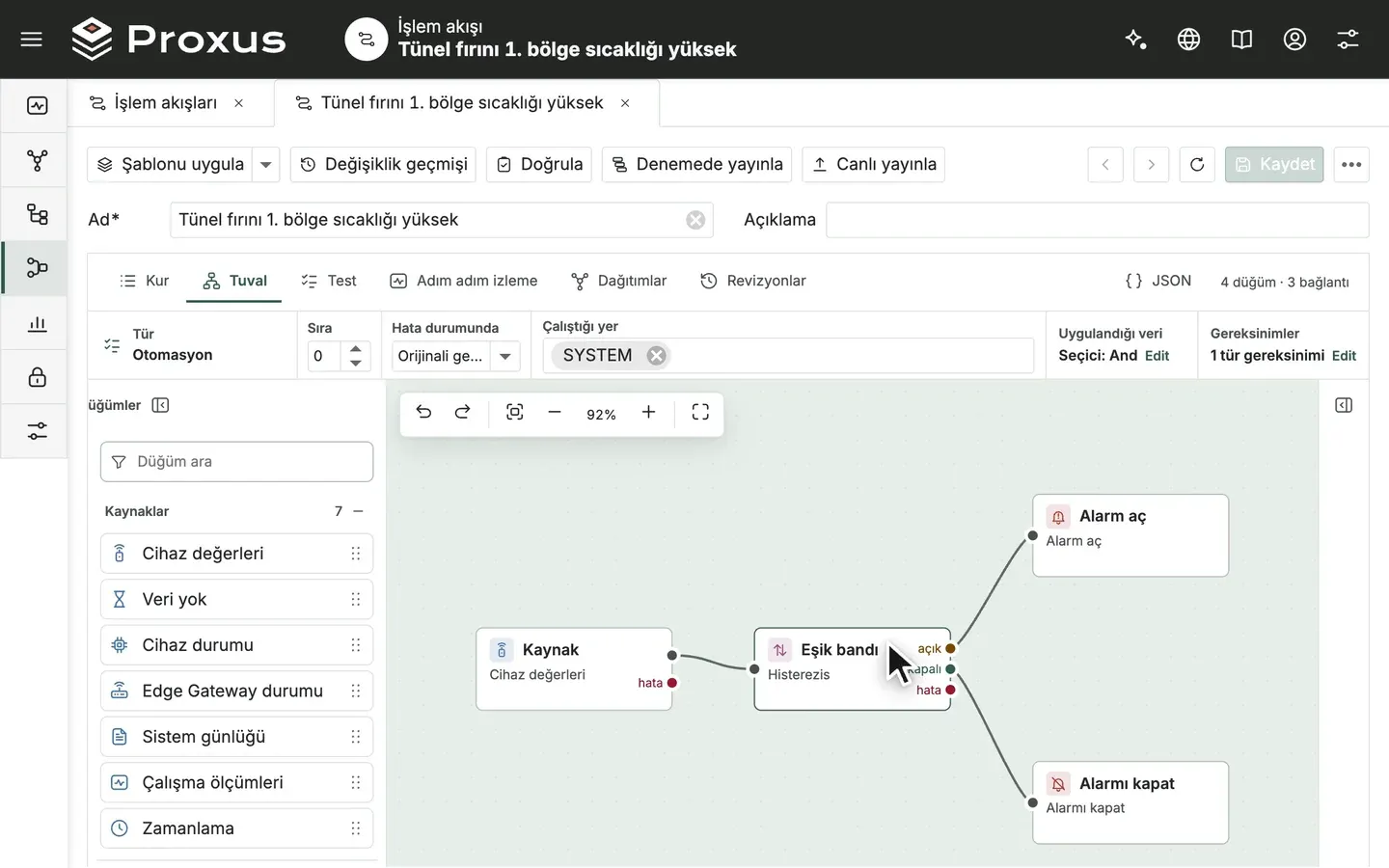This screenshot has width=1389, height=868.
Task: Switch to the Test tab
Action: (329, 281)
